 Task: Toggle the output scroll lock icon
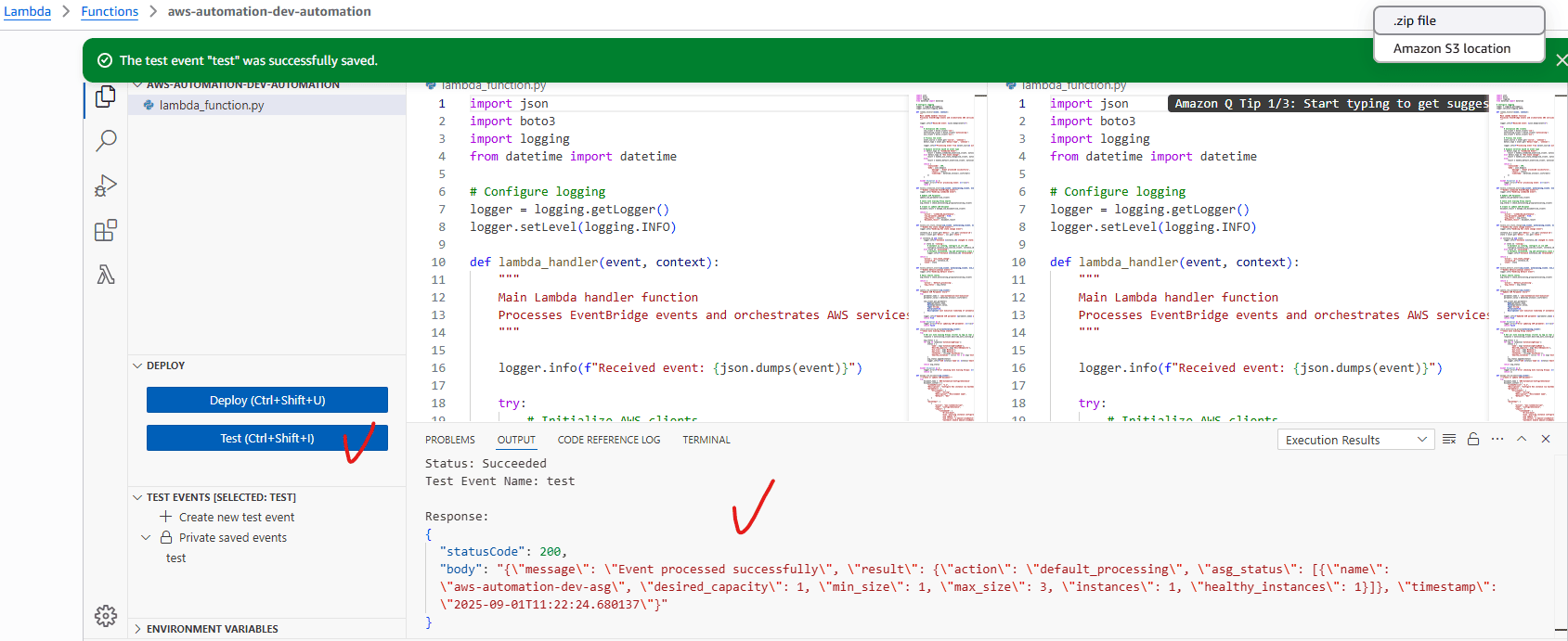tap(1473, 440)
